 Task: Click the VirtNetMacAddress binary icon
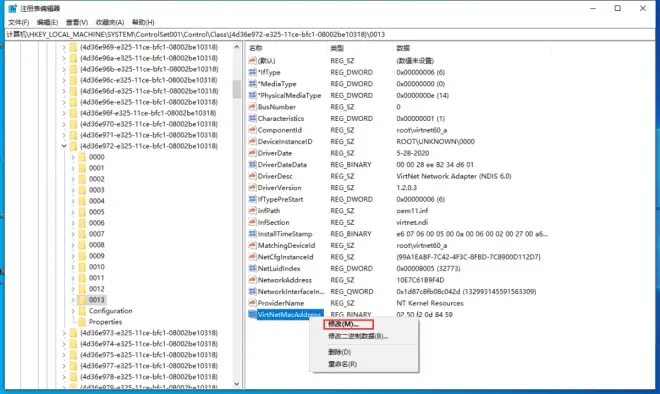tap(253, 314)
